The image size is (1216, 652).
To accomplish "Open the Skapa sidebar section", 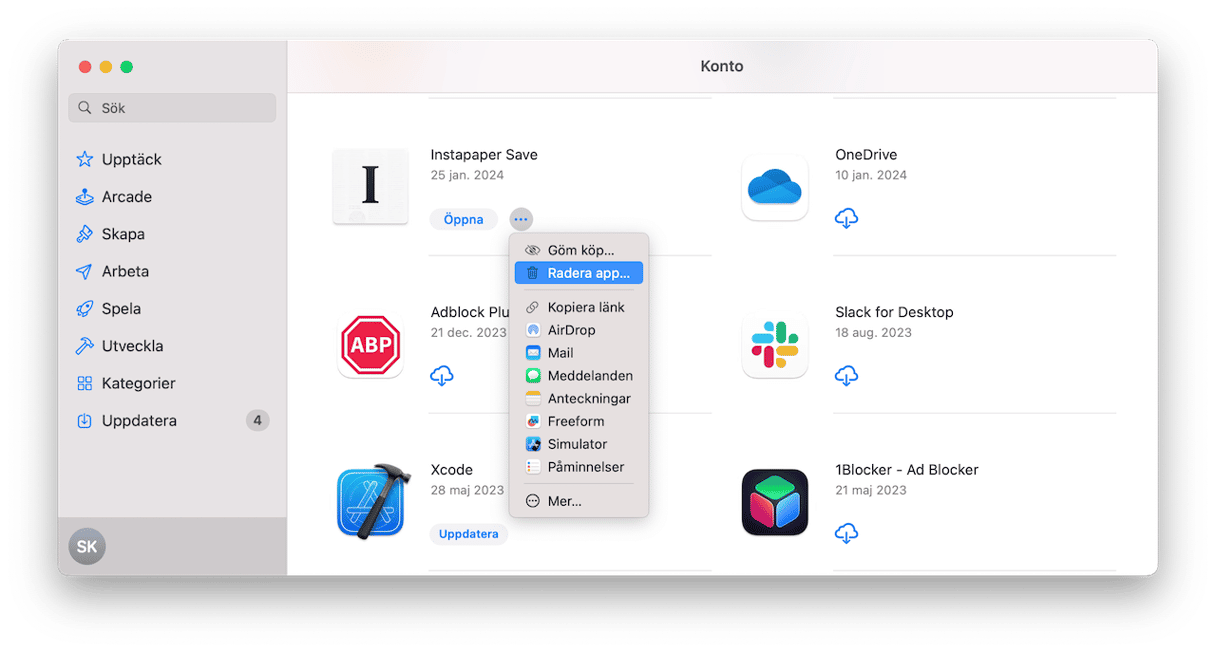I will [x=172, y=234].
